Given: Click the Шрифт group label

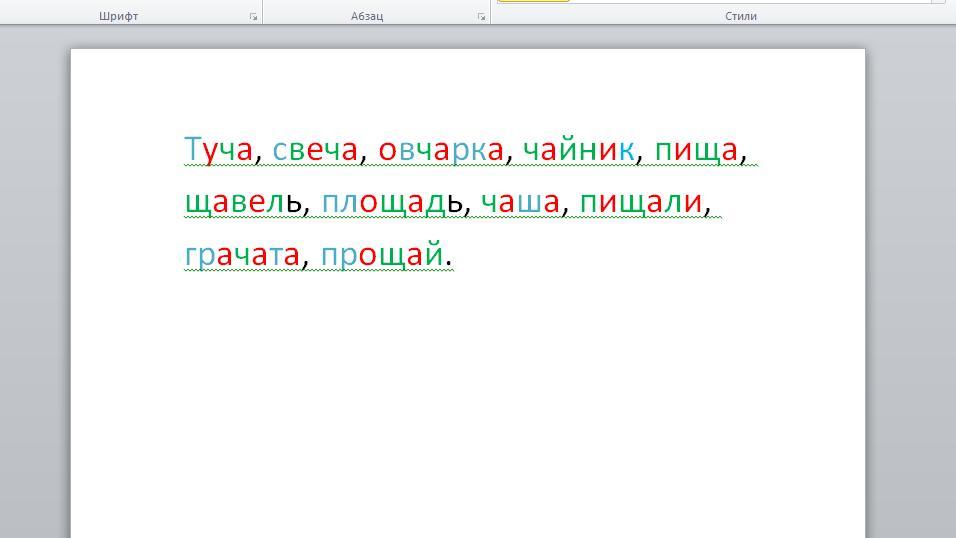Looking at the screenshot, I should point(119,16).
